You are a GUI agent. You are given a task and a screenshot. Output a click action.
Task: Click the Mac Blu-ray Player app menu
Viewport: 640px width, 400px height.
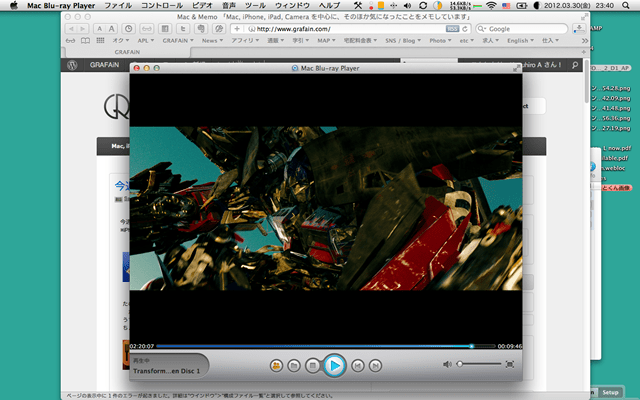pos(61,5)
